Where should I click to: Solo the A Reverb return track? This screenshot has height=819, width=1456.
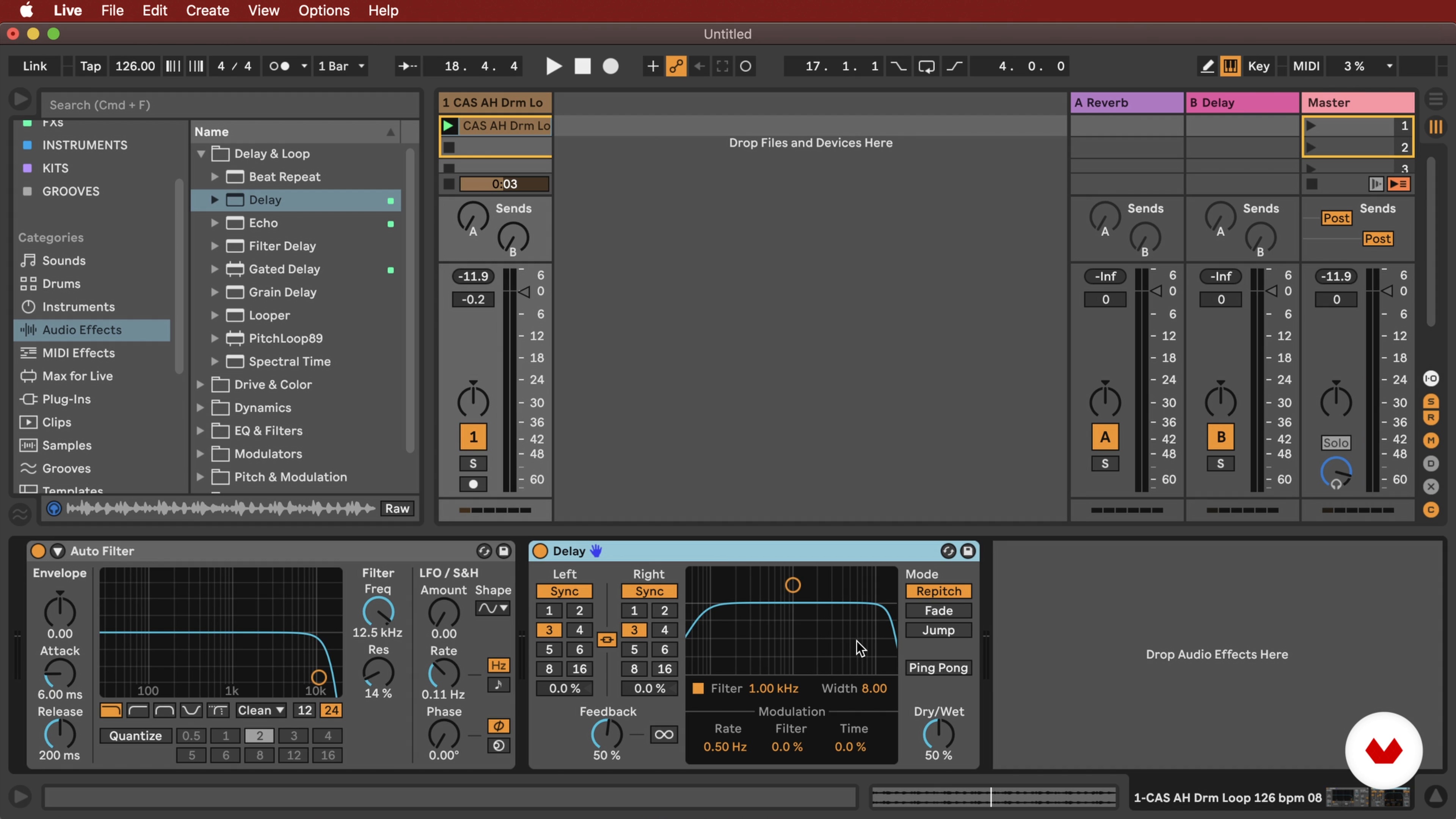1105,464
